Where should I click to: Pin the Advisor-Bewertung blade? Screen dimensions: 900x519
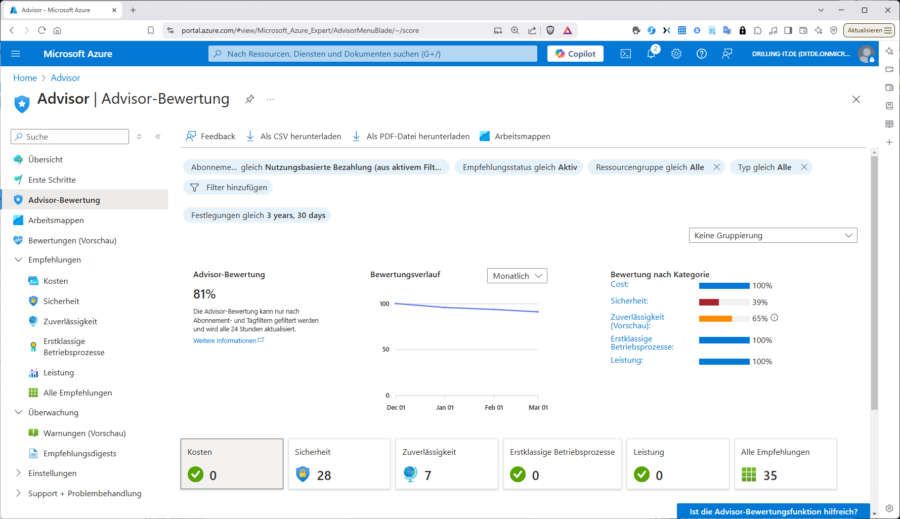tap(250, 99)
